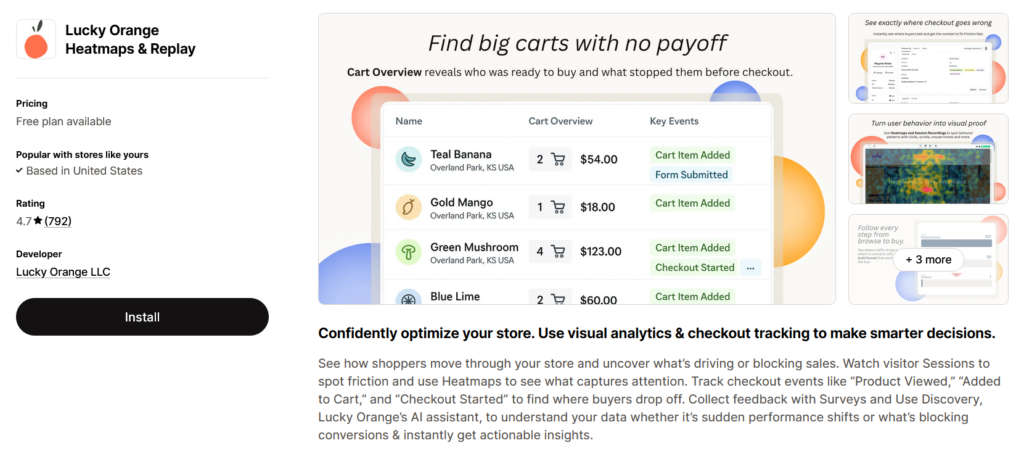1024x451 pixels.
Task: Open the 792 reviews link
Action: click(58, 221)
